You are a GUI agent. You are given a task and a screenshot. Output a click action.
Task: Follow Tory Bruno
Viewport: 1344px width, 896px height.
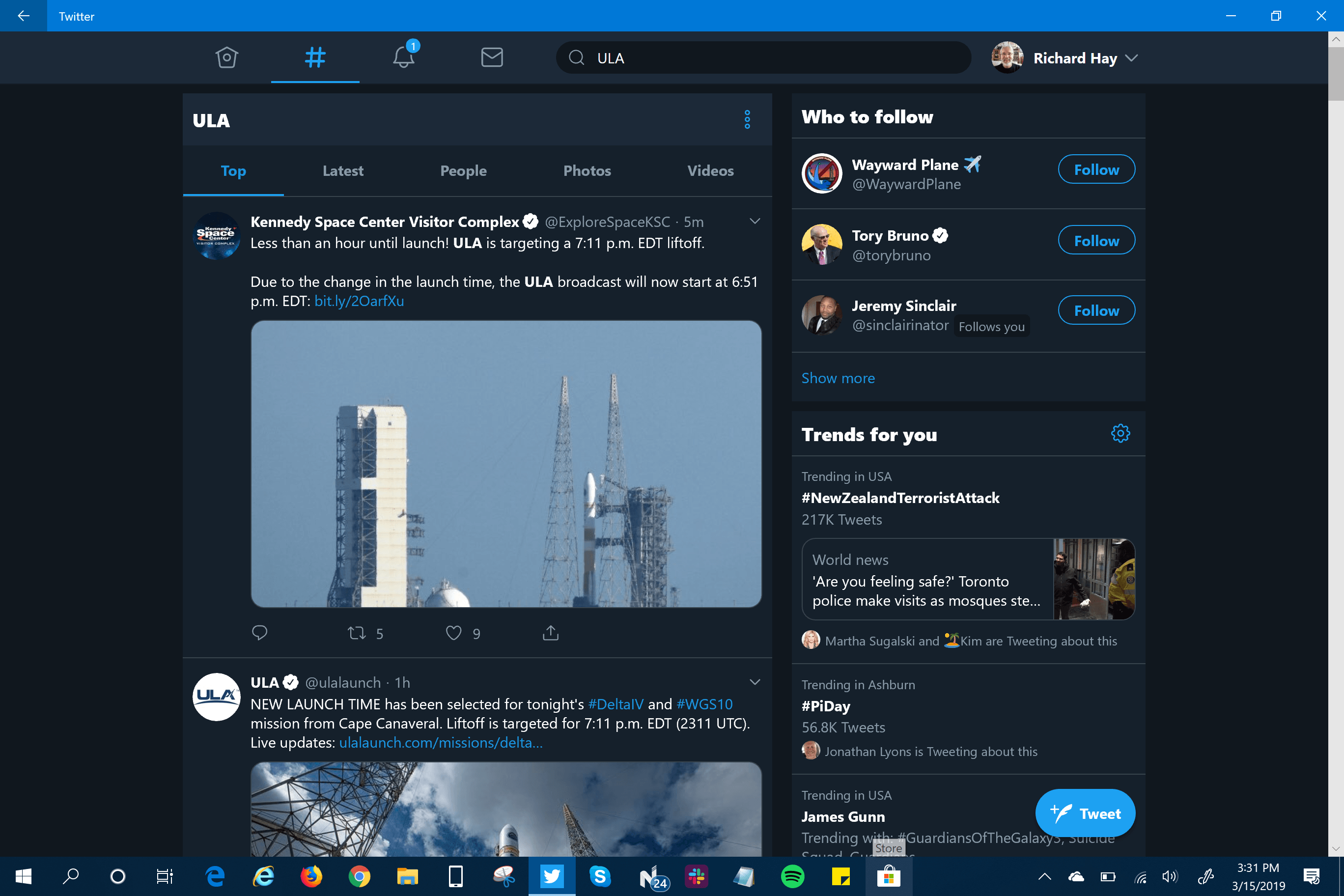(1096, 241)
